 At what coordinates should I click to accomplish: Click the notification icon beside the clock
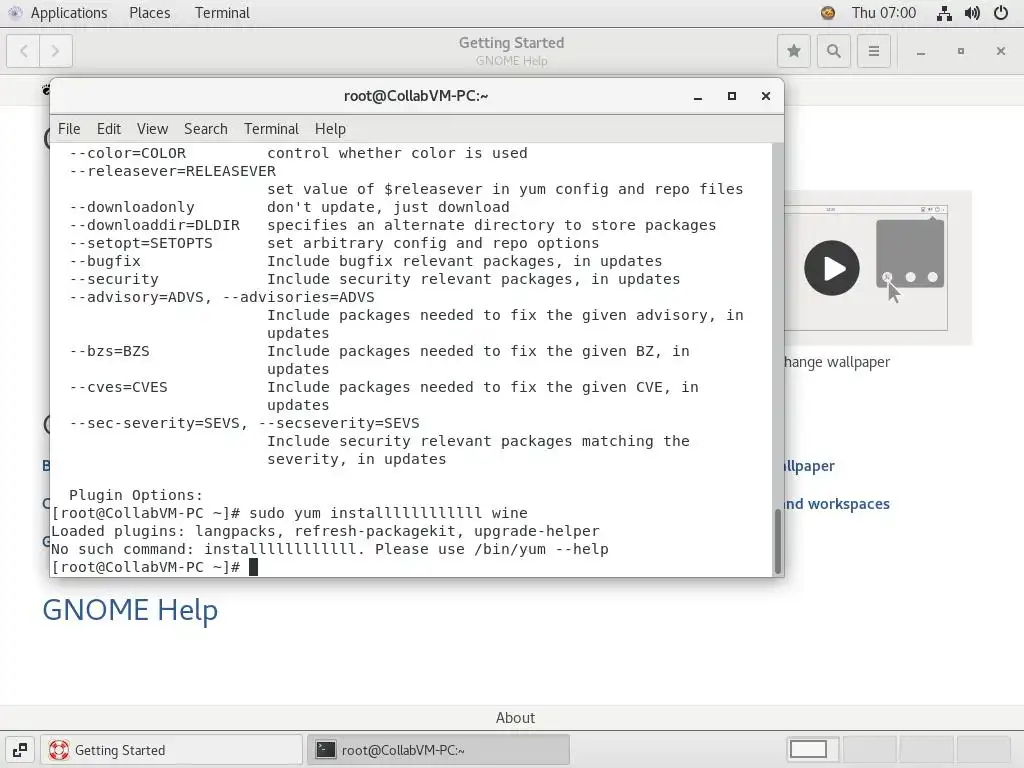[827, 13]
